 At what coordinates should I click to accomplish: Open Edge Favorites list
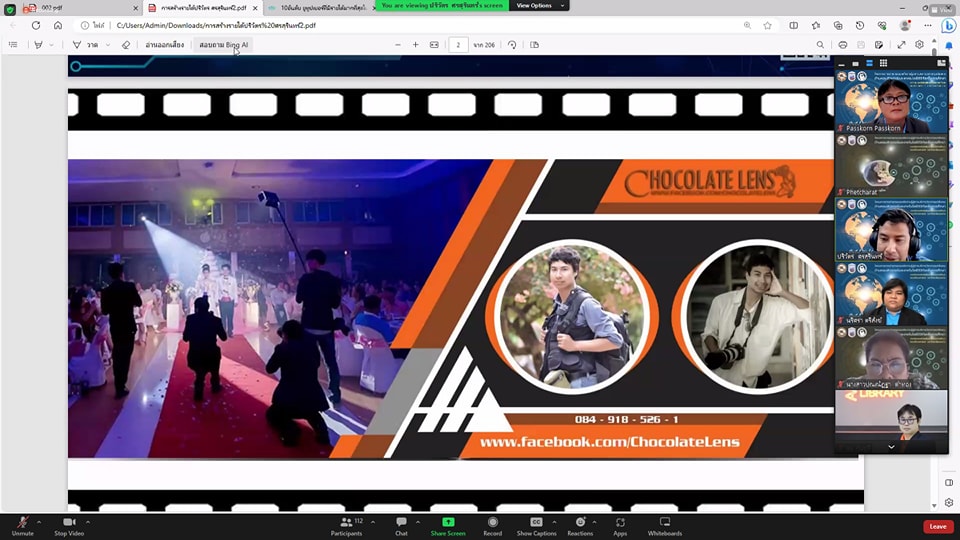pyautogui.click(x=816, y=26)
